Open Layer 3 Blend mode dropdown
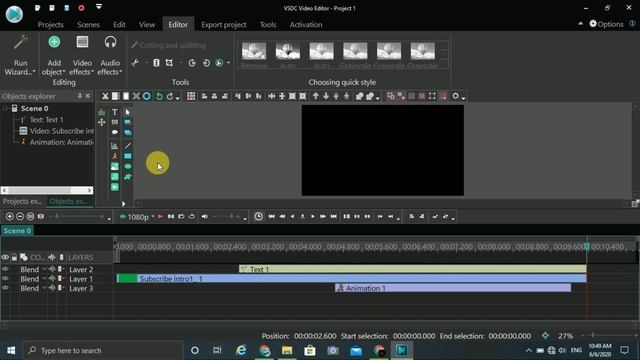 44,288
